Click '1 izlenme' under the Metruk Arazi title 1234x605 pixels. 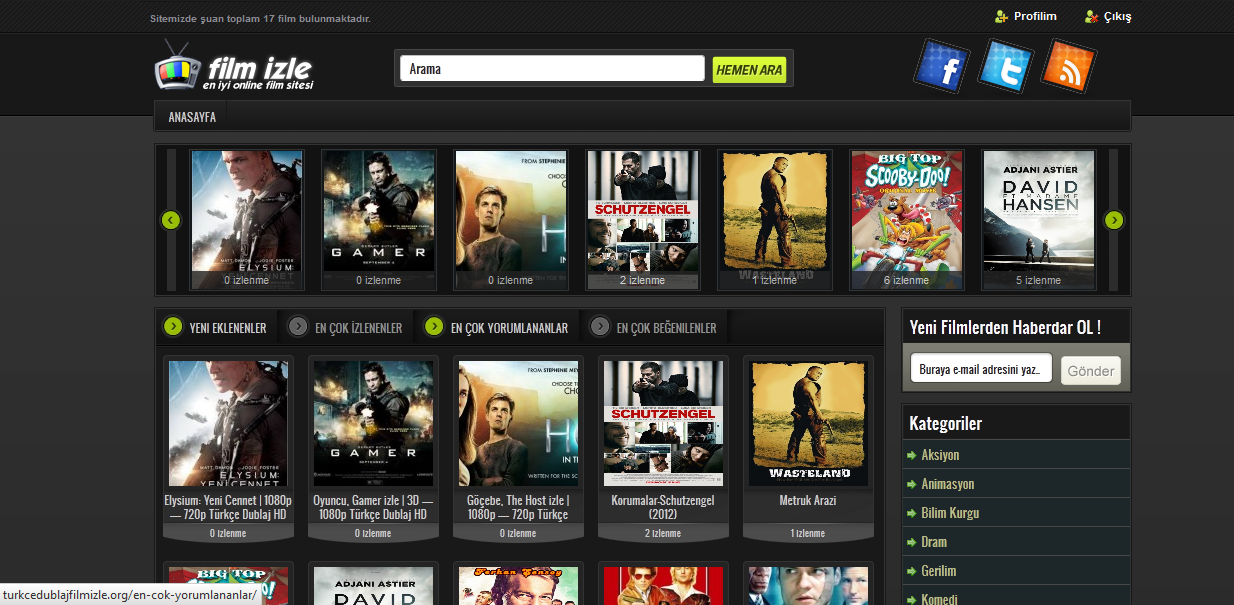(x=808, y=533)
